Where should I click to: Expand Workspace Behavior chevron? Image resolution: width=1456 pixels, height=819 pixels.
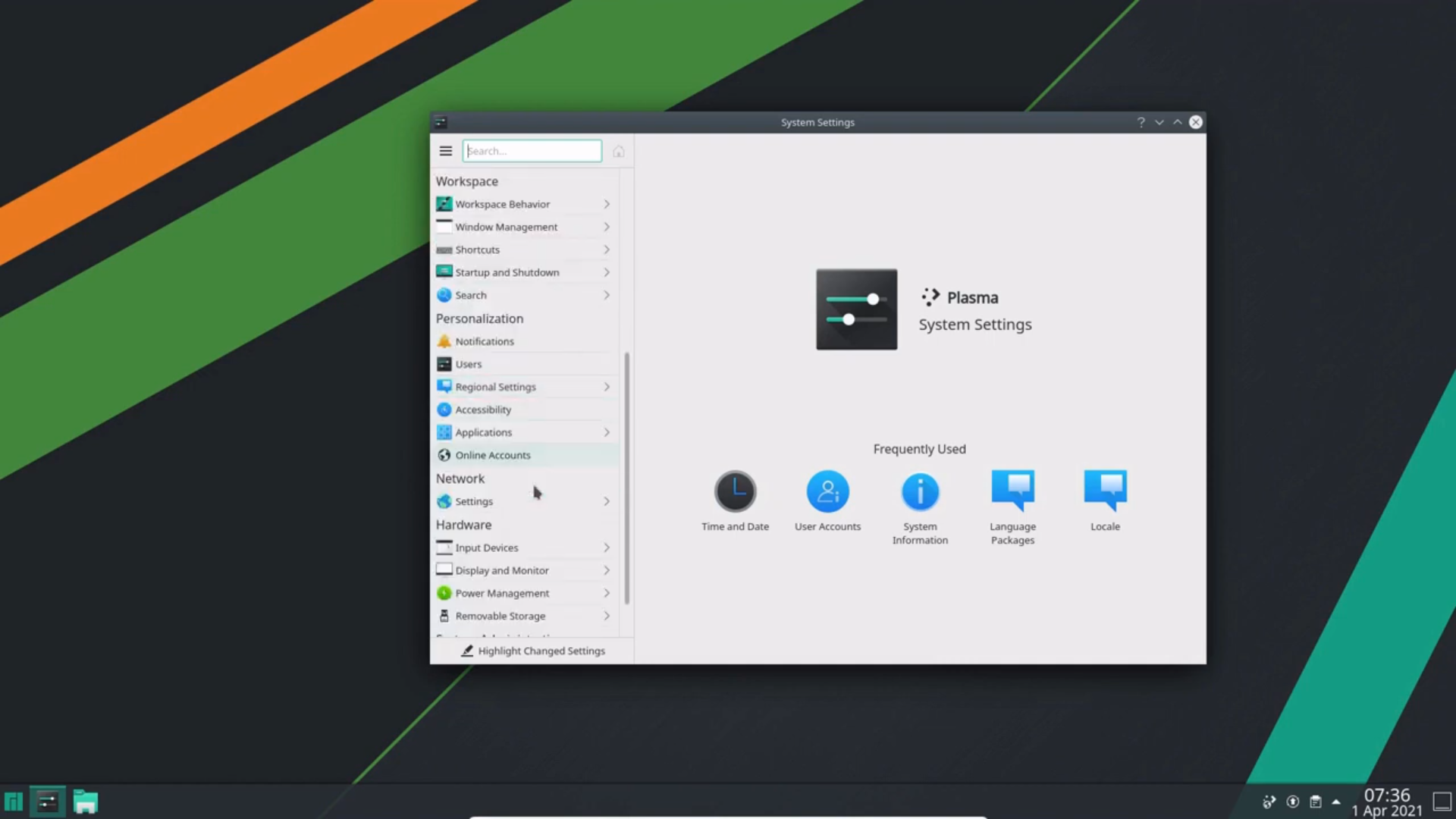(607, 204)
